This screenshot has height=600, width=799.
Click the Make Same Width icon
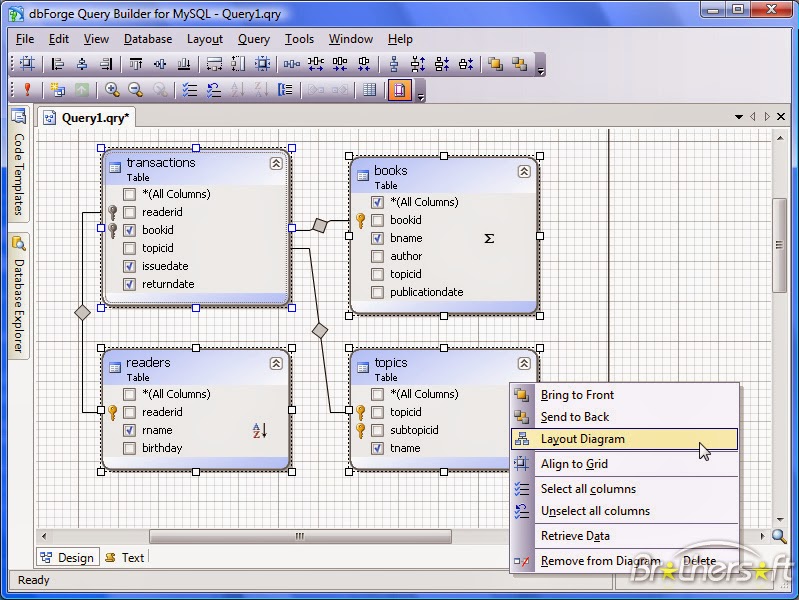pos(214,64)
